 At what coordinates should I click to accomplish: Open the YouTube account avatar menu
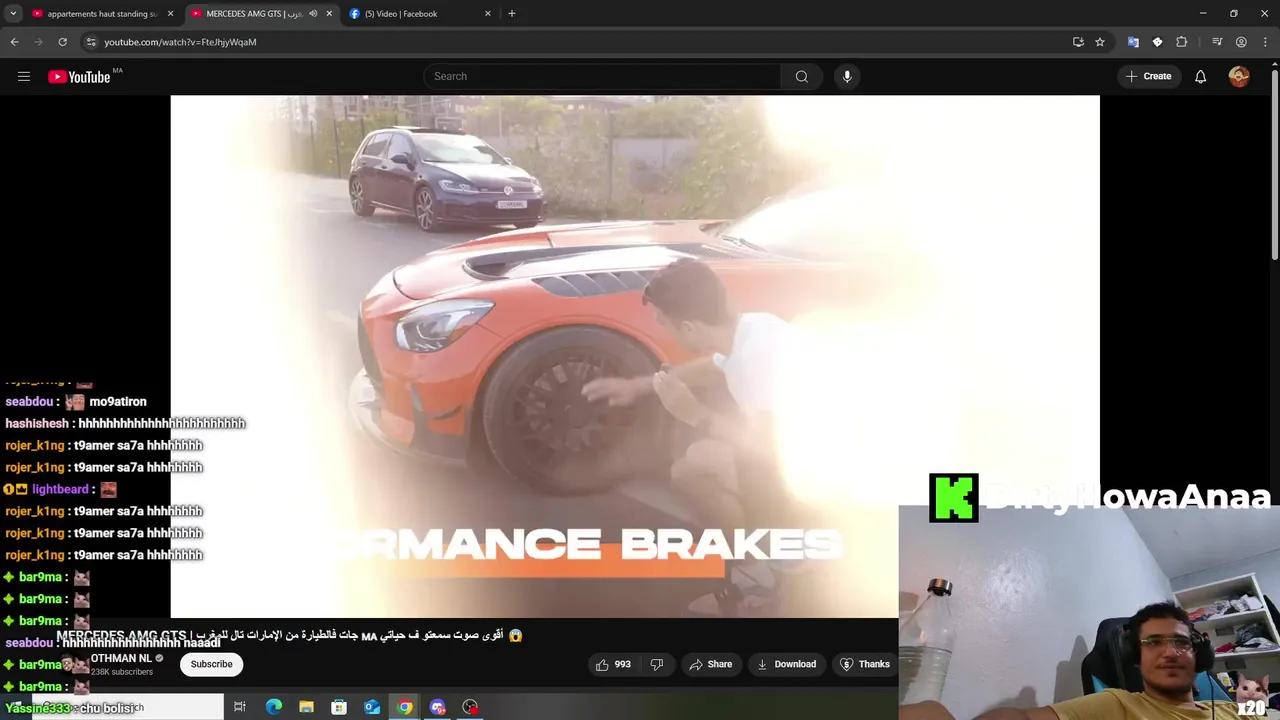pos(1239,76)
